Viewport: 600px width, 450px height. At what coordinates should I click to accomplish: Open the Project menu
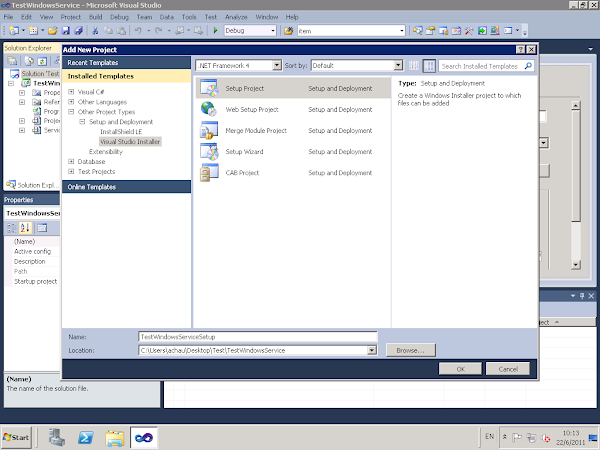pos(70,17)
